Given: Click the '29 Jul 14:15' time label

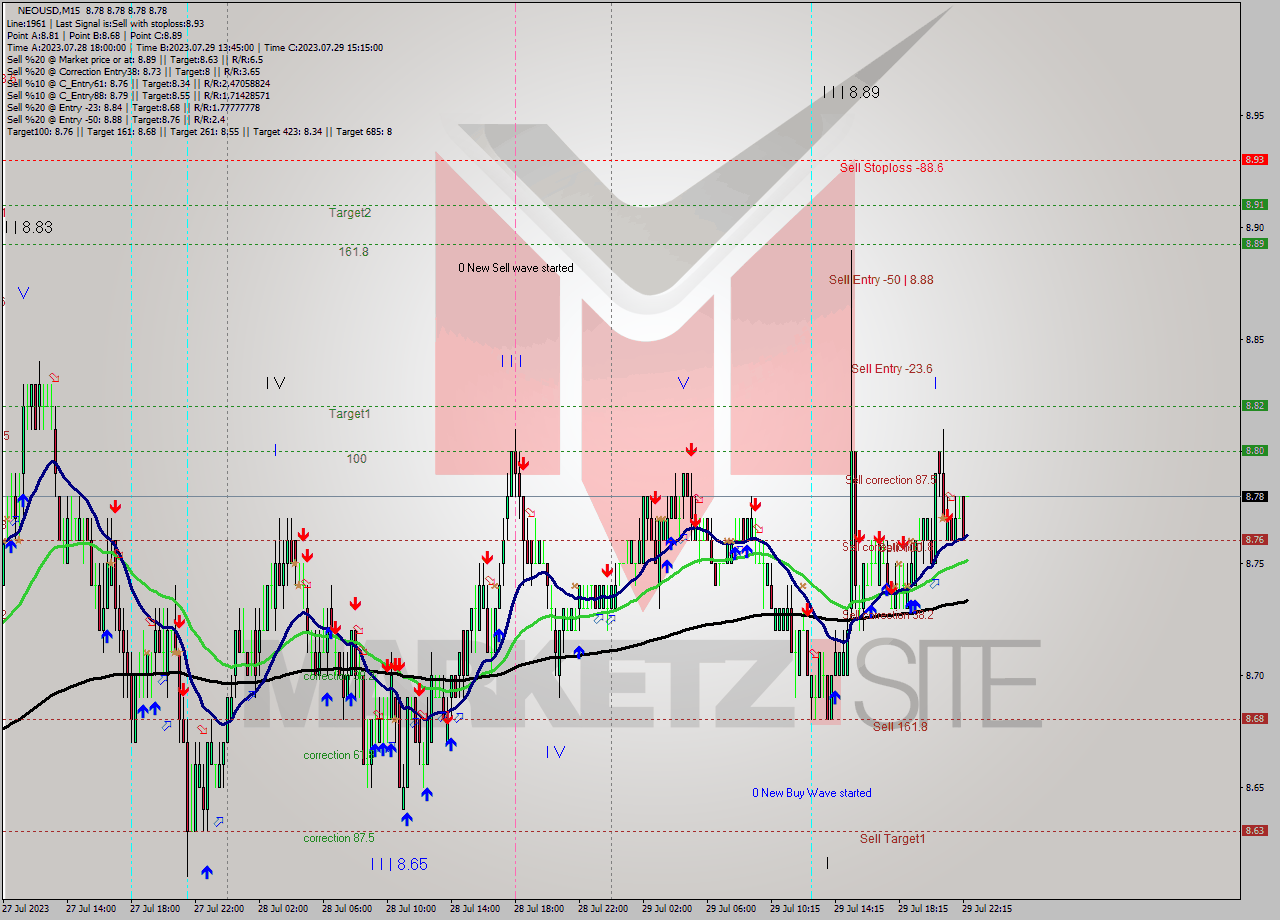Looking at the screenshot, I should (x=858, y=909).
